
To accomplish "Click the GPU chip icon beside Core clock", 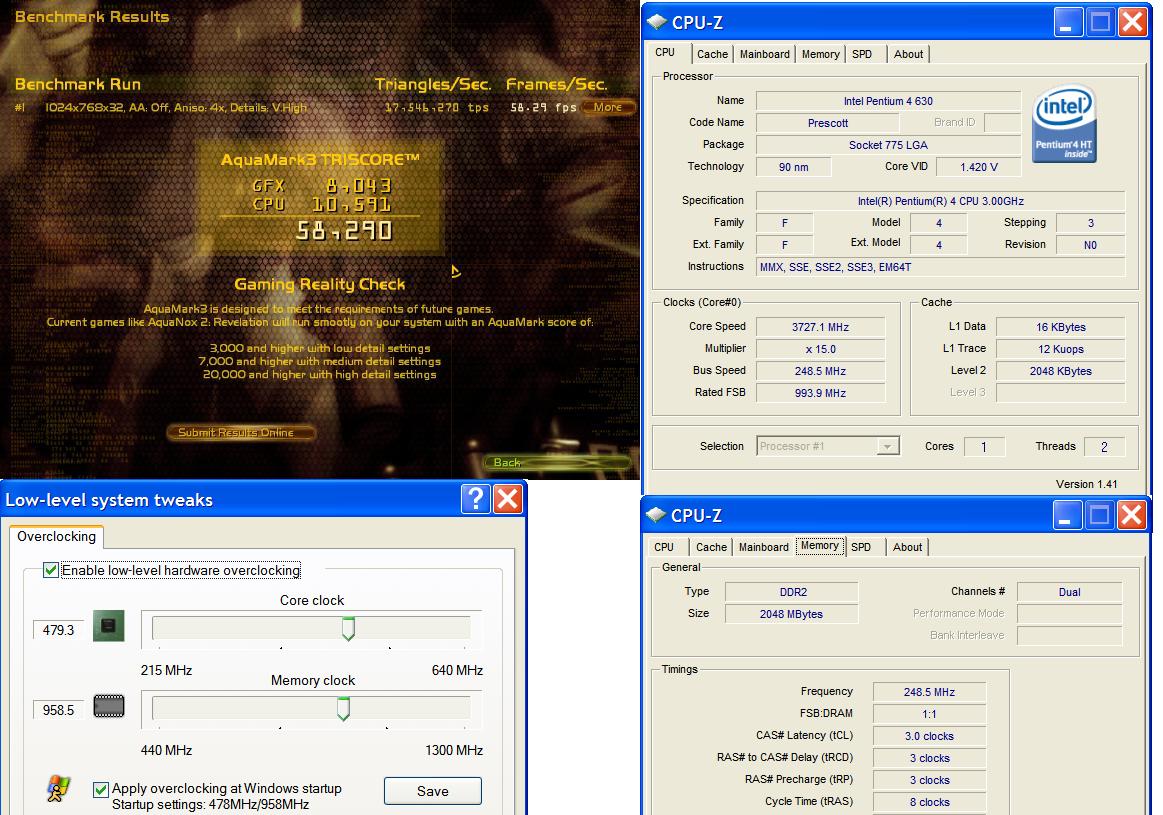I will [x=108, y=626].
